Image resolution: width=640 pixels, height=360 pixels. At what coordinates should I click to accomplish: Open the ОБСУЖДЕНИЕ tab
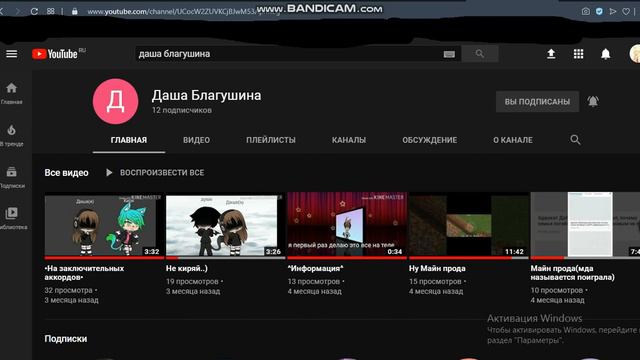[x=429, y=140]
